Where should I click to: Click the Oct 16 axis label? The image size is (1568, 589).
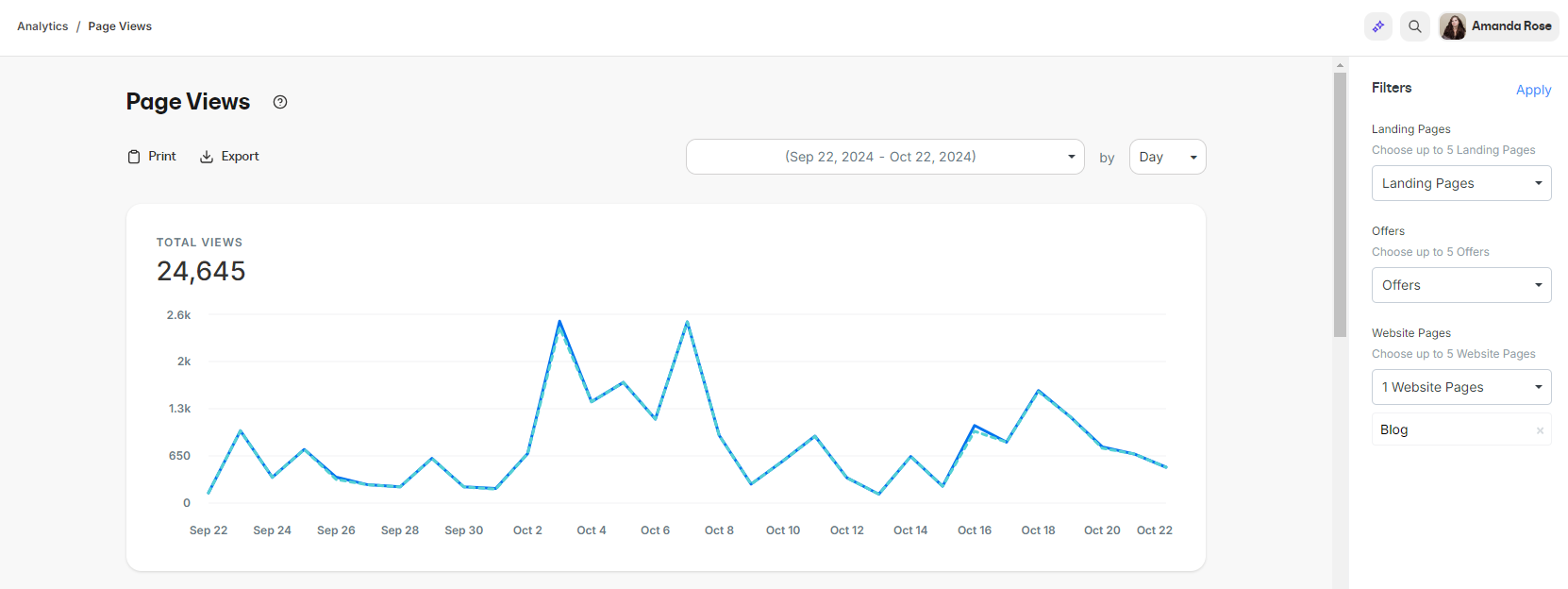pyautogui.click(x=975, y=530)
